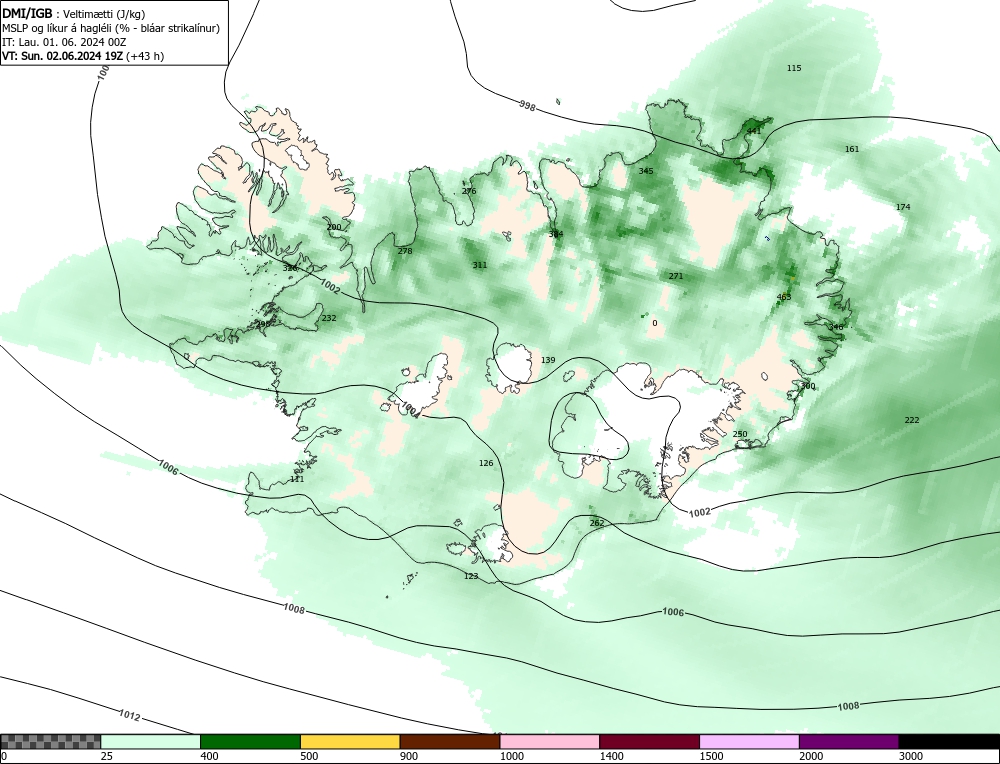Click the map value '111'
The image size is (1000, 764).
[297, 480]
